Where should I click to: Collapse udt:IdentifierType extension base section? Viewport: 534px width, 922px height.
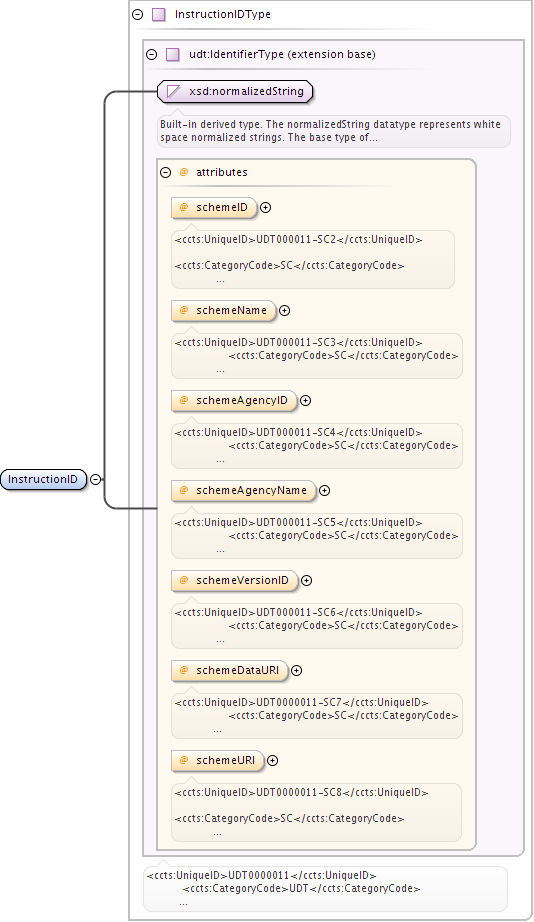152,55
